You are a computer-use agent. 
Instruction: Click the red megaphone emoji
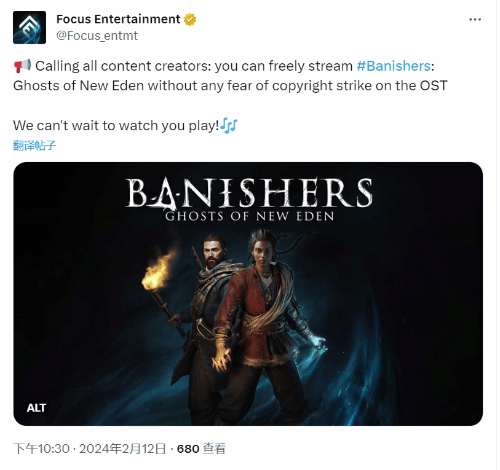(x=22, y=66)
